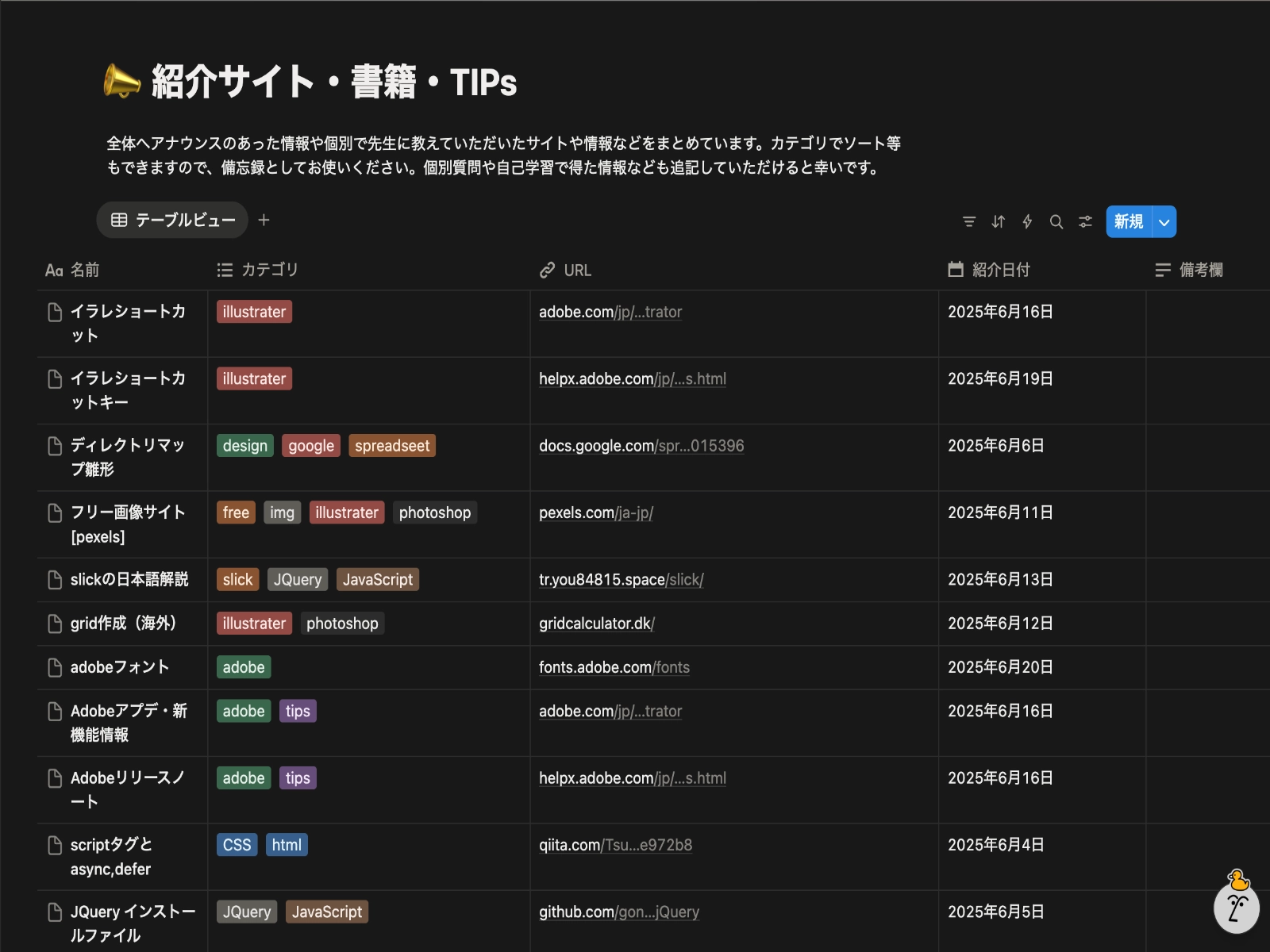Click the plus icon to add view
The height and width of the screenshot is (952, 1270).
[264, 220]
